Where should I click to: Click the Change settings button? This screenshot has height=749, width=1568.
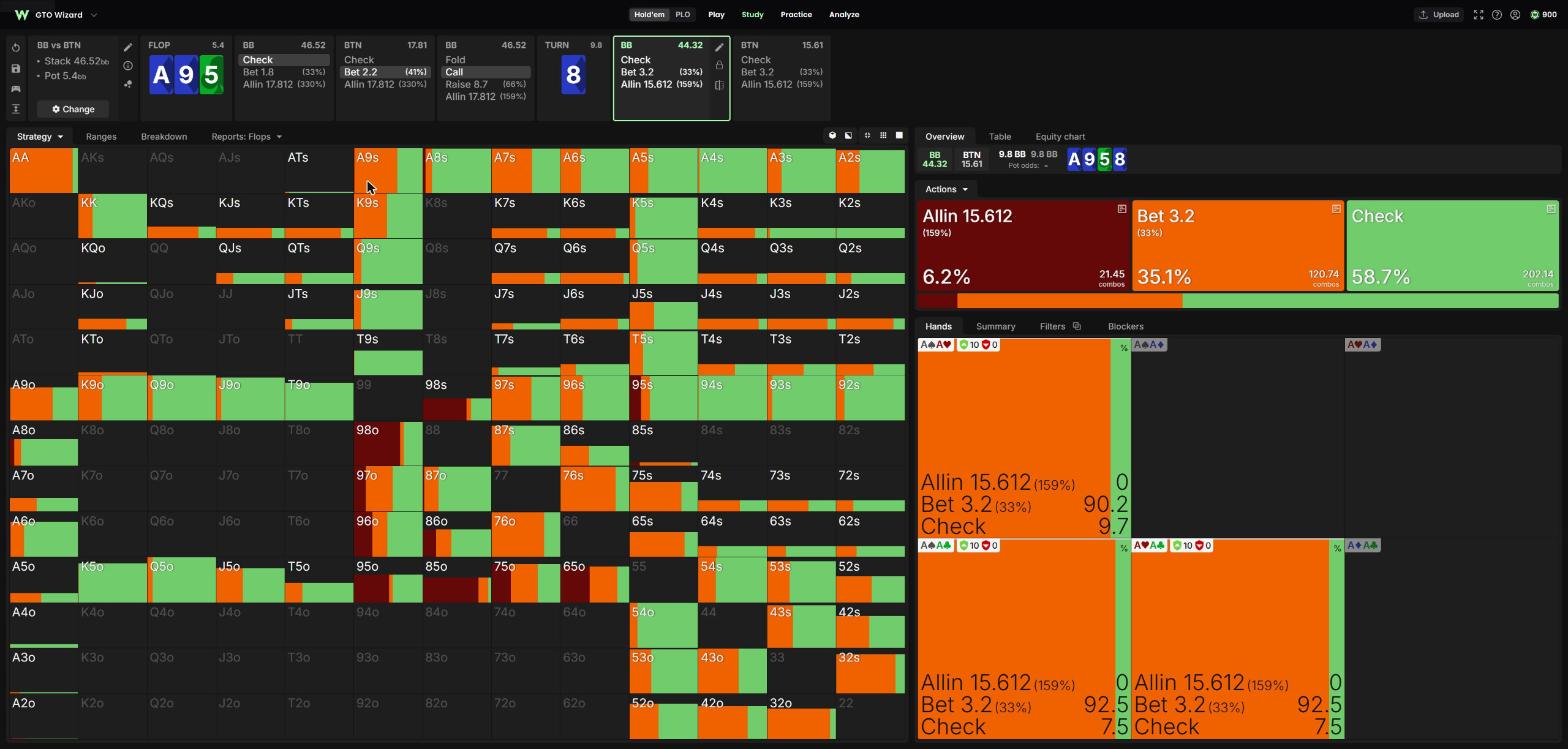[73, 109]
